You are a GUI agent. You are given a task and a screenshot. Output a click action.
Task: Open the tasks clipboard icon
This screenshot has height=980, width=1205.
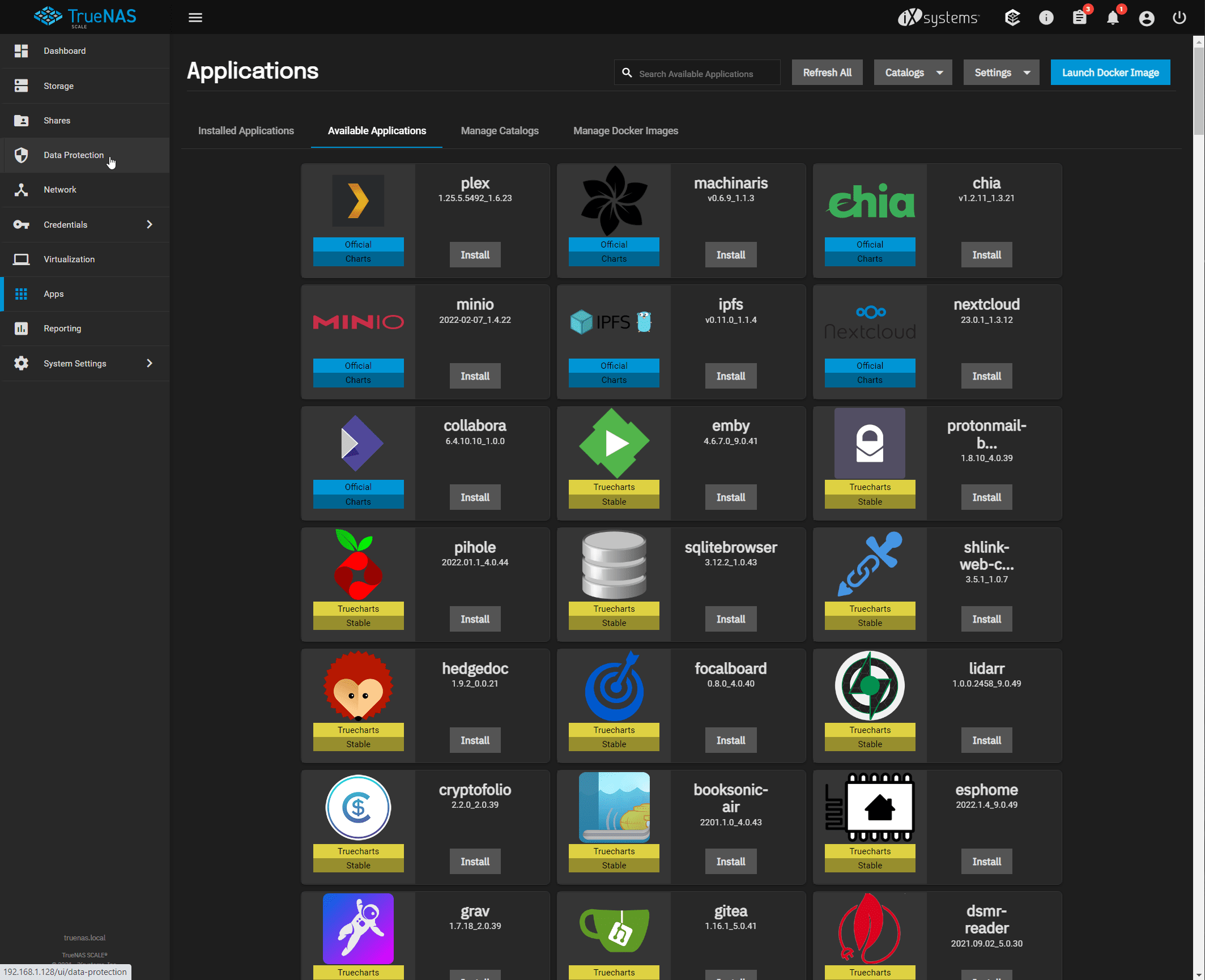(x=1079, y=18)
